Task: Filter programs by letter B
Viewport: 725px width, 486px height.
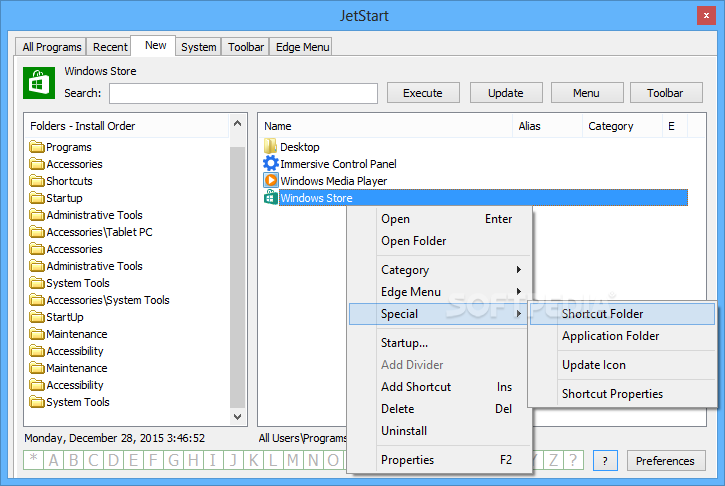Action: click(74, 460)
